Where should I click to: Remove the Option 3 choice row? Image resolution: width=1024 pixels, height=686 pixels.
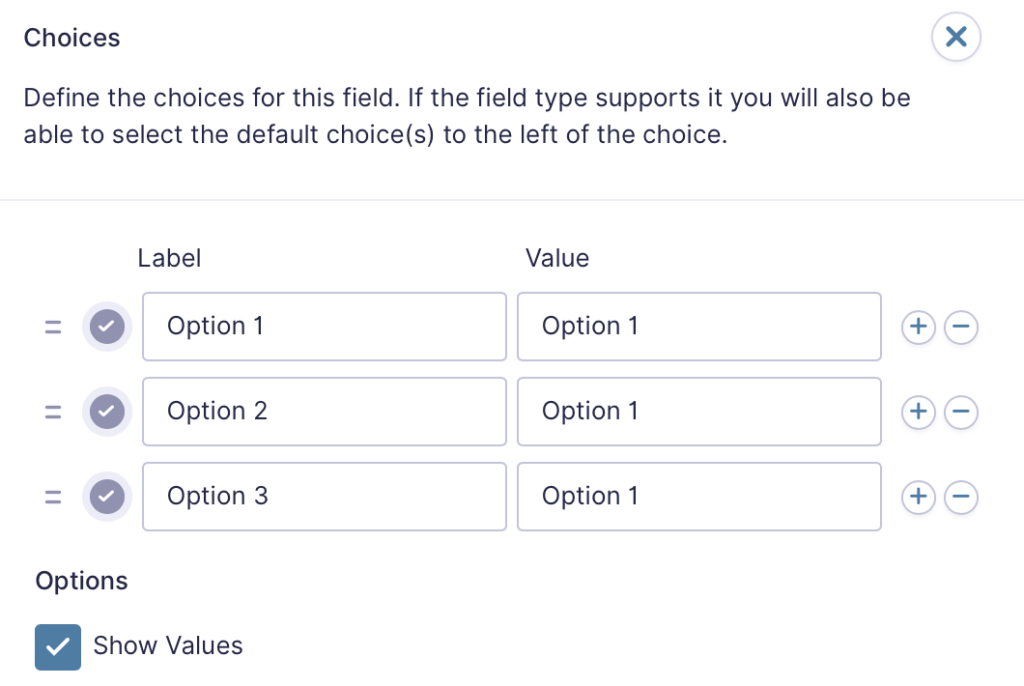tap(961, 497)
